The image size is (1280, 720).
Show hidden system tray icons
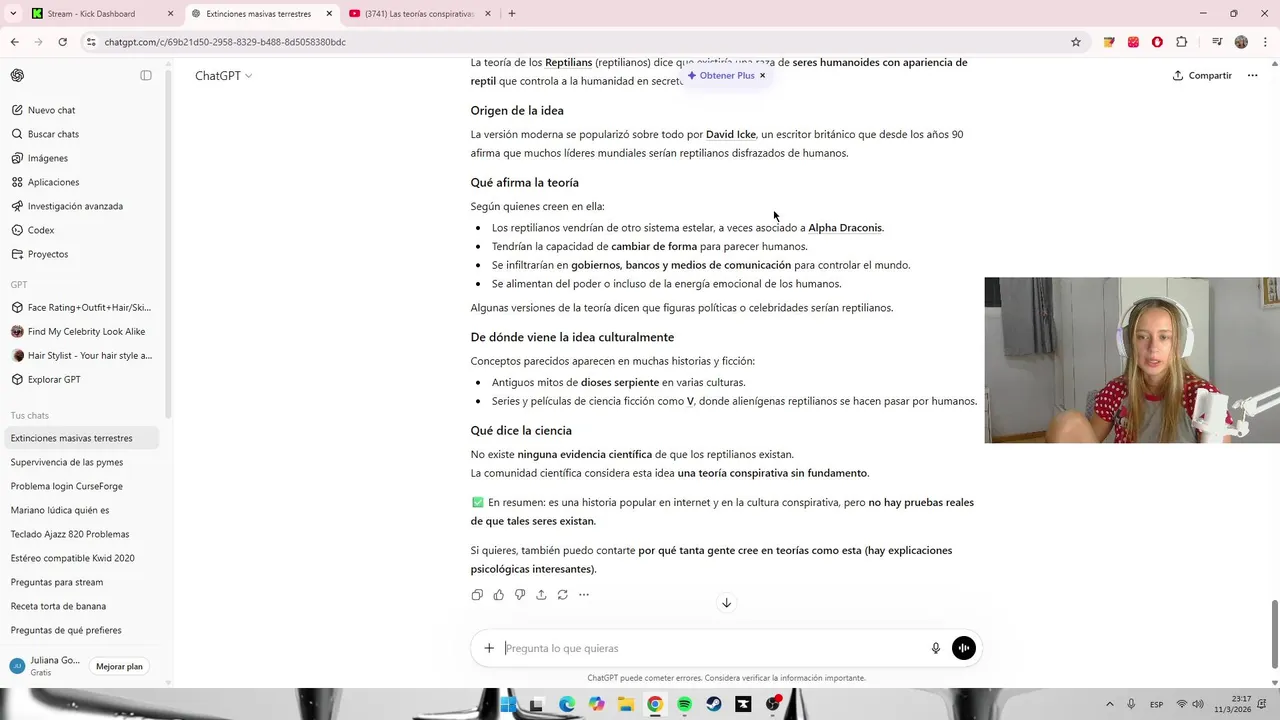click(x=1109, y=704)
